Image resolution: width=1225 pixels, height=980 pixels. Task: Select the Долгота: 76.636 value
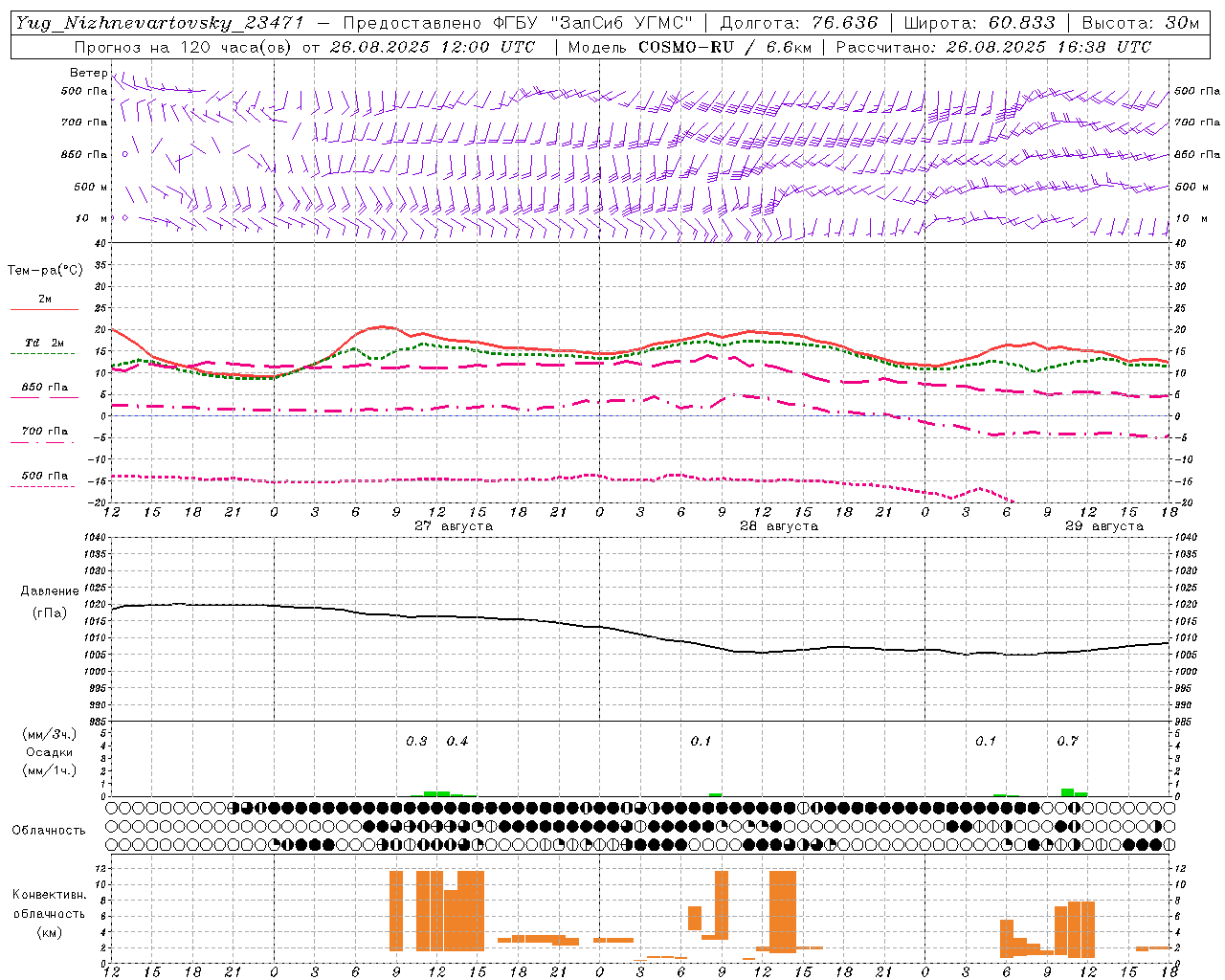pyautogui.click(x=800, y=23)
